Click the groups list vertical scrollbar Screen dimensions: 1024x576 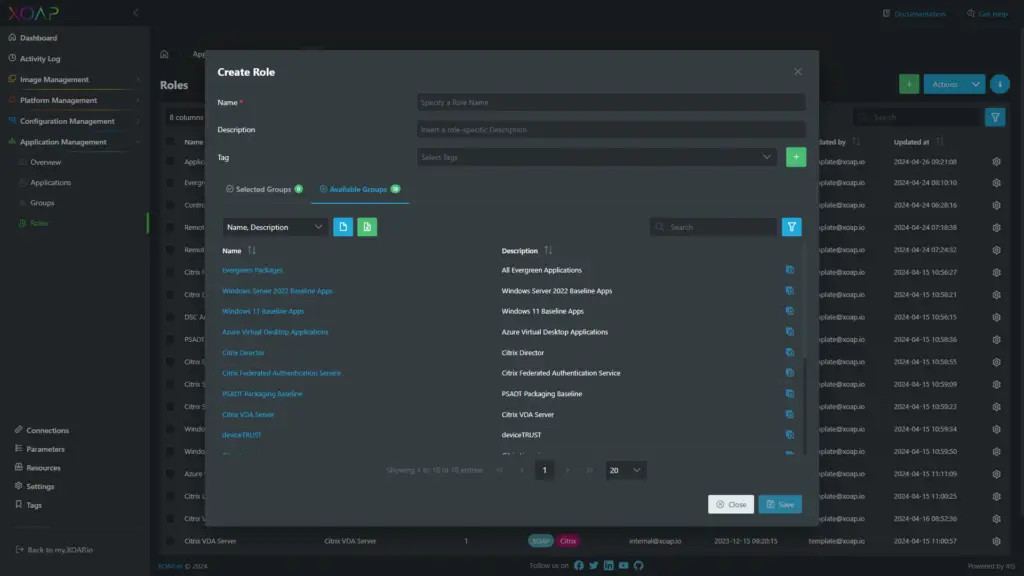[805, 405]
